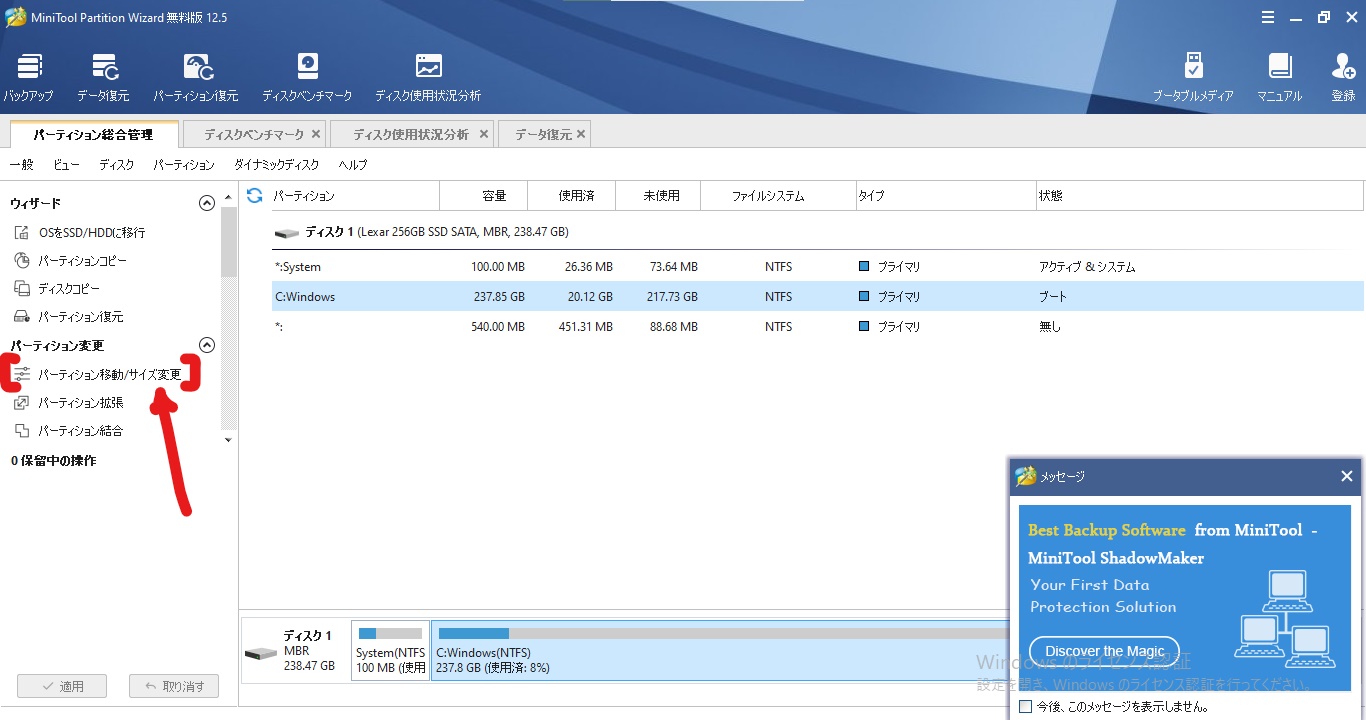1366x720 pixels.
Task: Select the 540.00 MB partition row
Action: pos(818,327)
